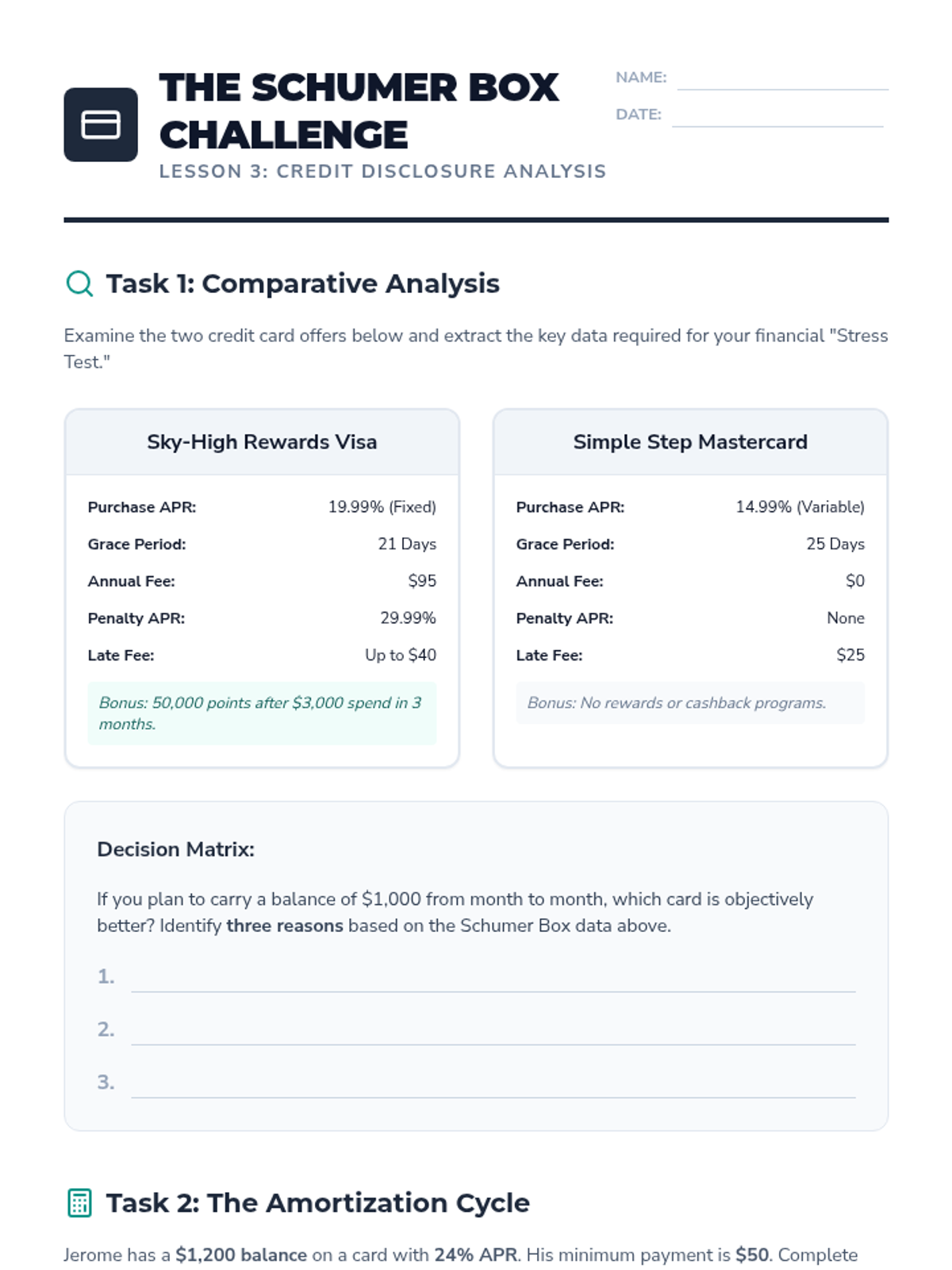
Task: Click the magnifying glass icon beside Task 1
Action: [79, 283]
